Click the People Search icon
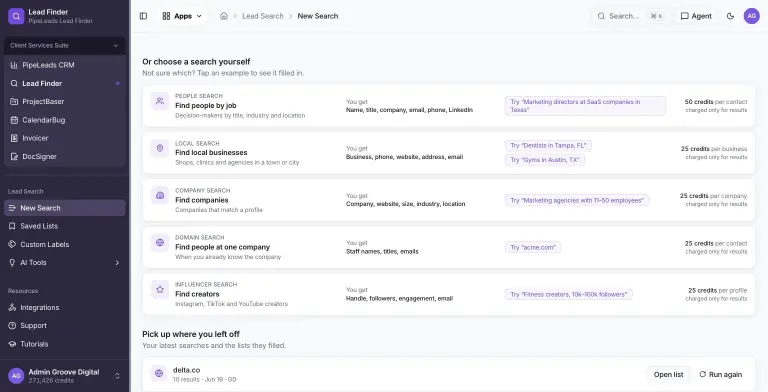This screenshot has width=768, height=392. click(160, 101)
